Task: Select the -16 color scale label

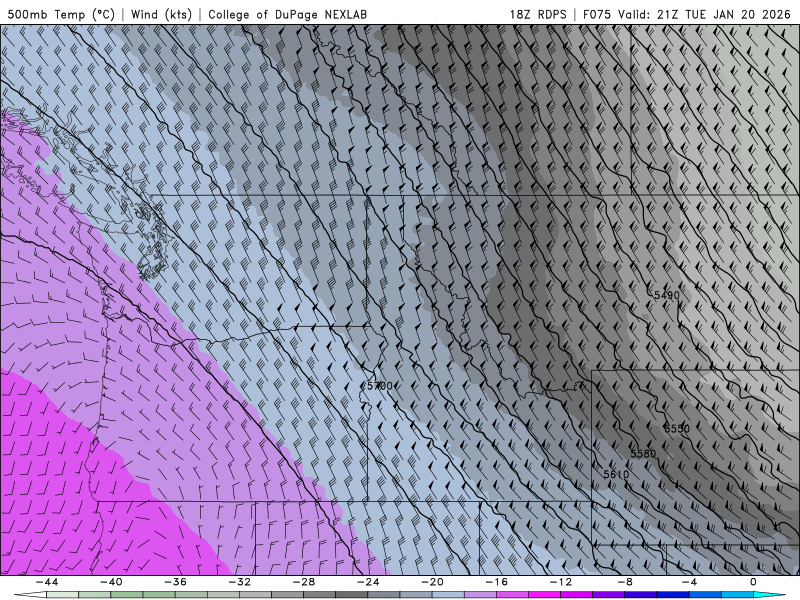Action: click(x=496, y=582)
